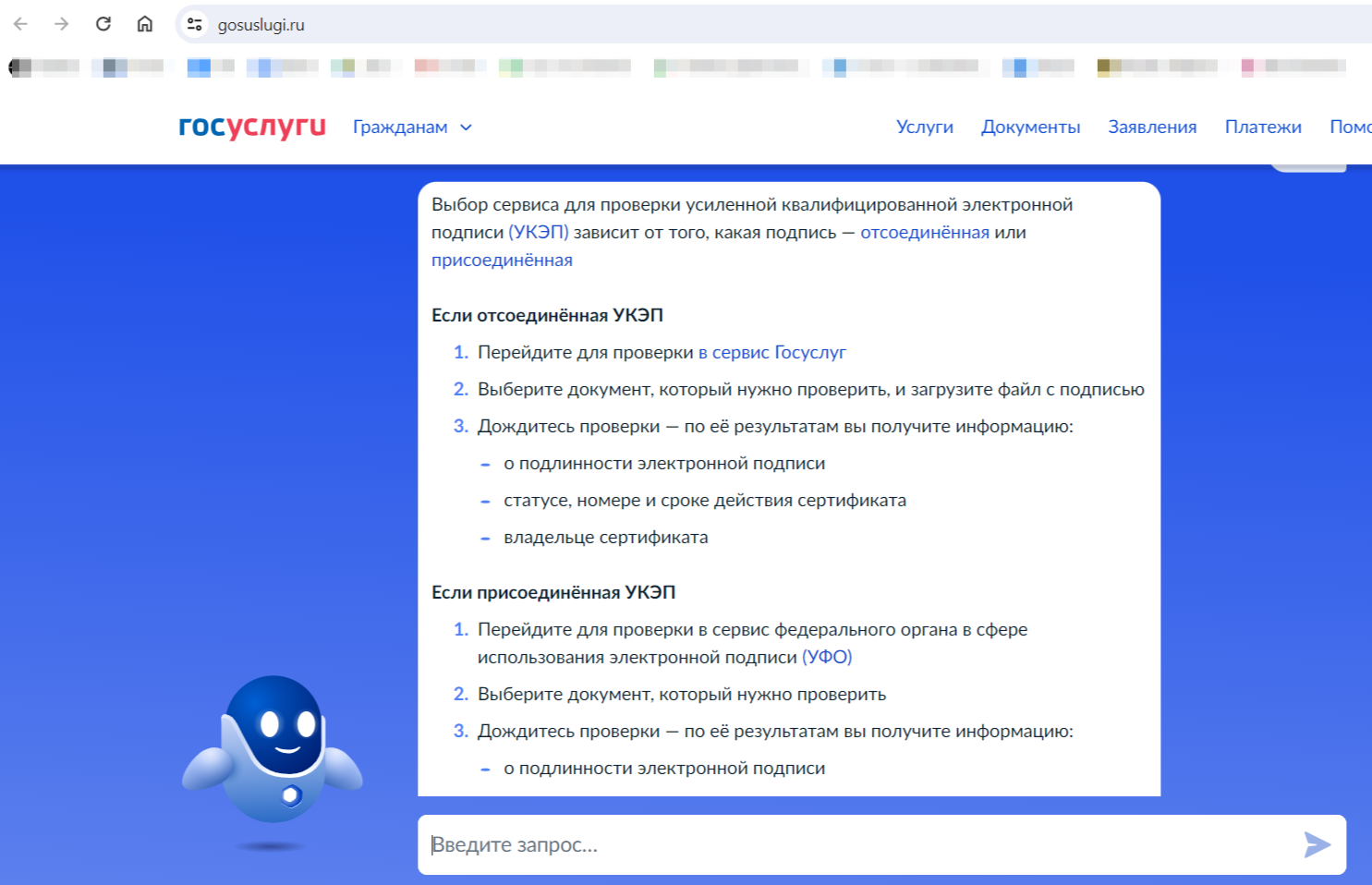Open the Заявления menu item
The height and width of the screenshot is (885, 1372).
[1152, 127]
